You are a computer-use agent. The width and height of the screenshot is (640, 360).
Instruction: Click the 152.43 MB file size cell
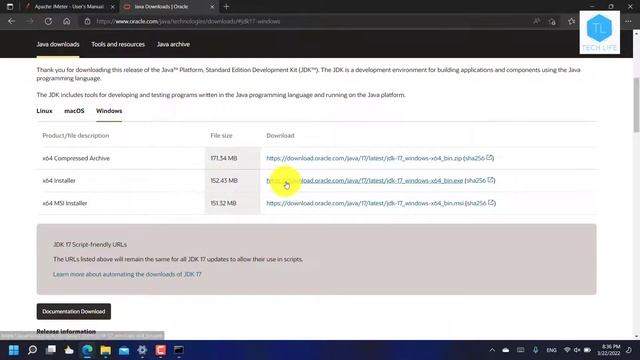232,180
